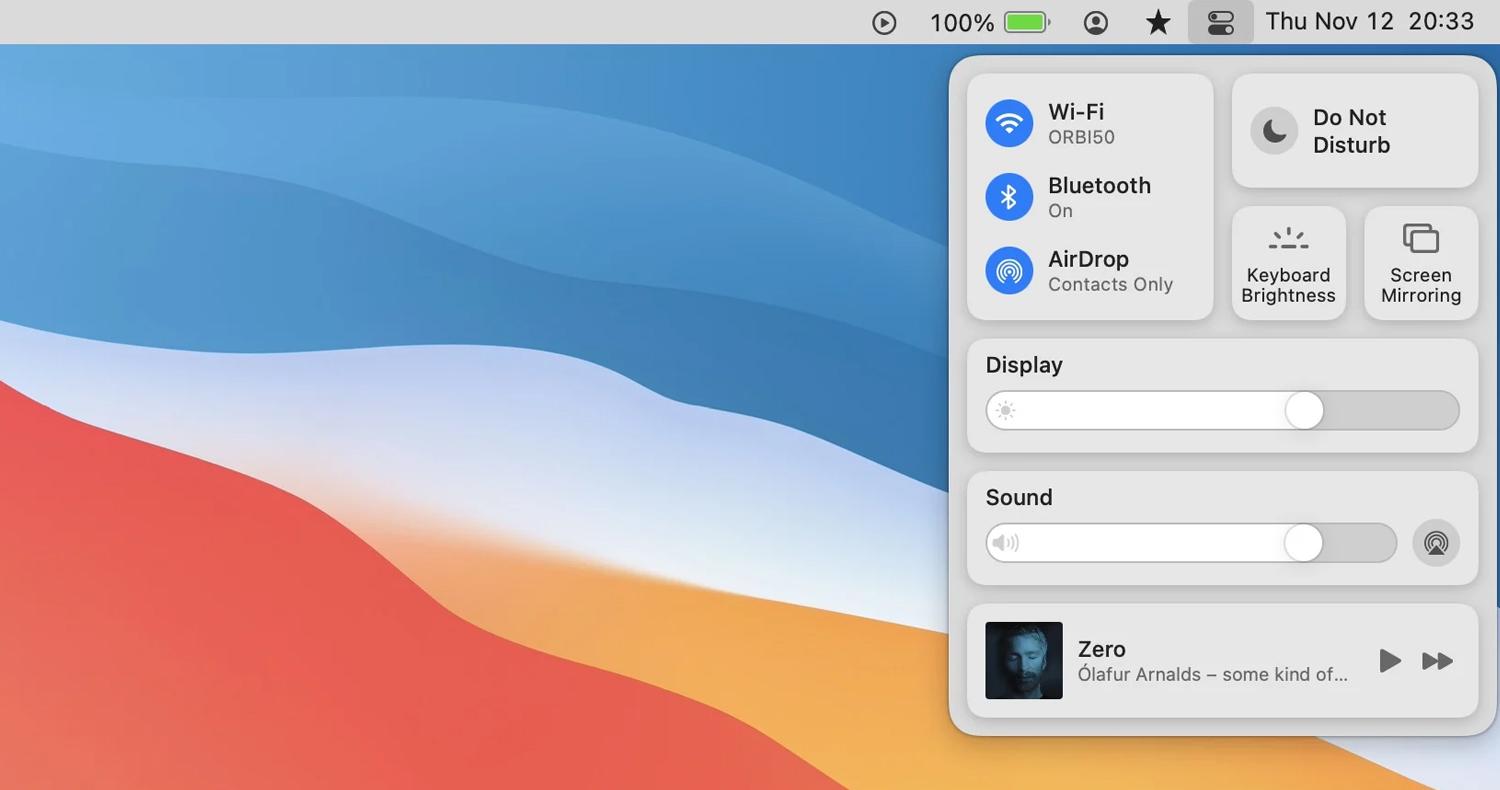Screen dimensions: 1500x790
Task: Open the user account menu bar icon
Action: click(1096, 22)
